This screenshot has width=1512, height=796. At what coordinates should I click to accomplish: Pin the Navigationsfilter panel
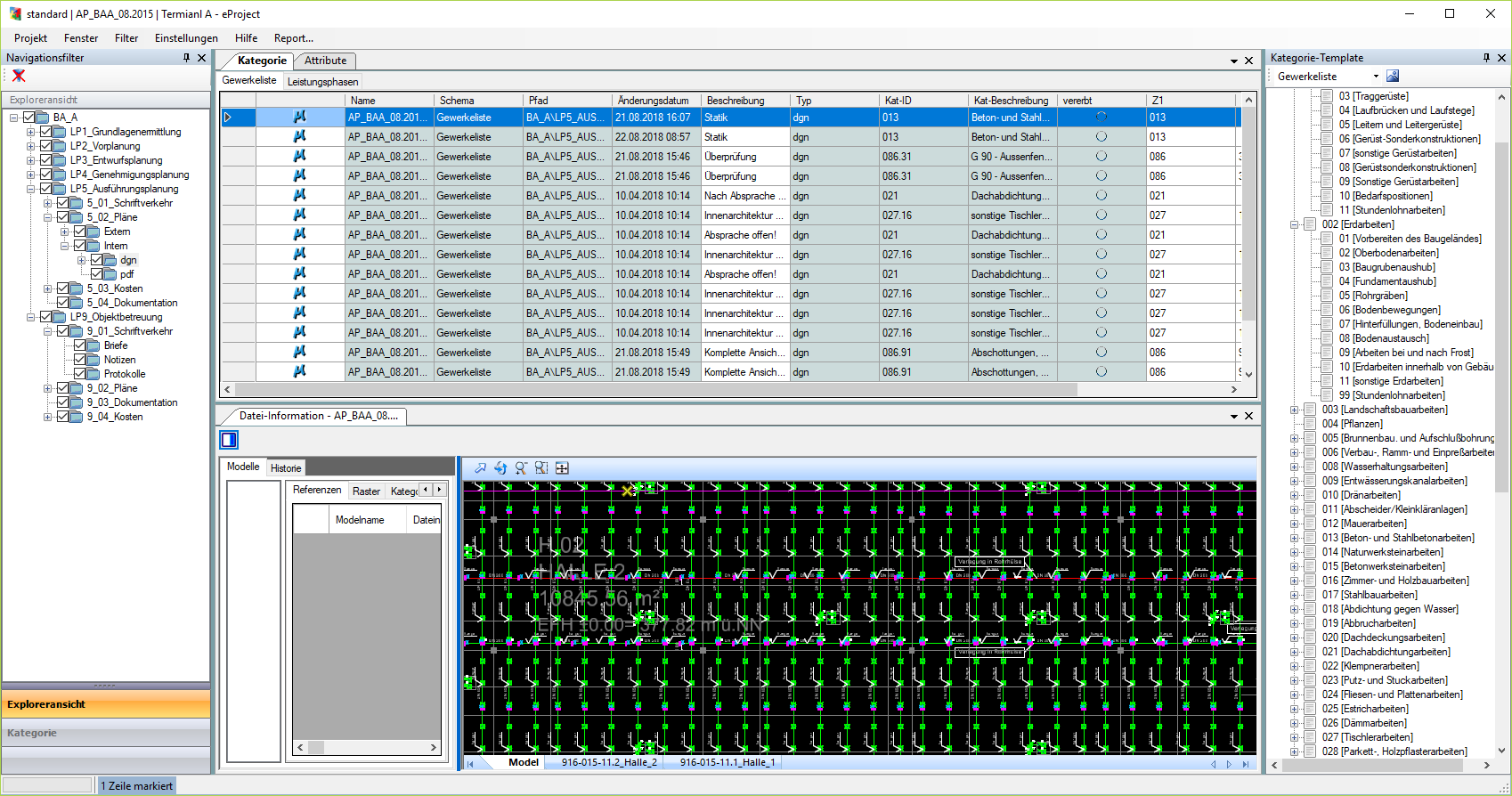186,58
